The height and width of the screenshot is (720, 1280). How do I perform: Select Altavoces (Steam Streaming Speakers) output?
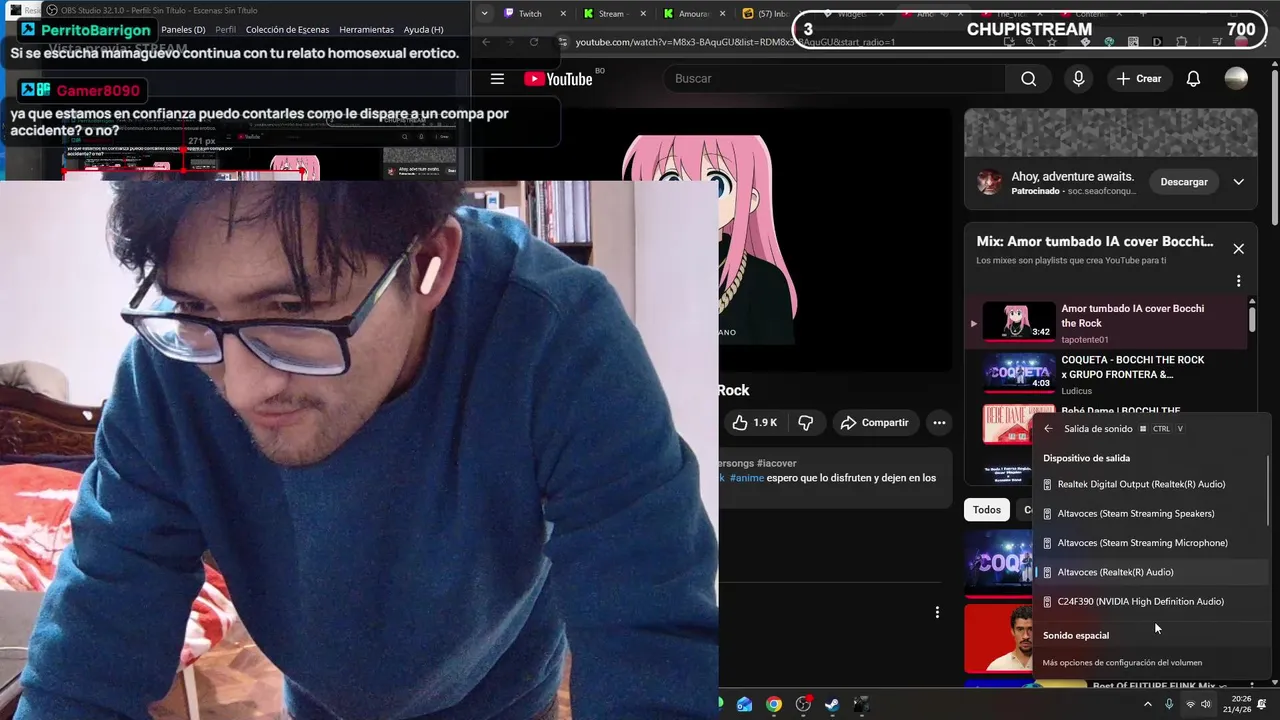(x=1151, y=514)
